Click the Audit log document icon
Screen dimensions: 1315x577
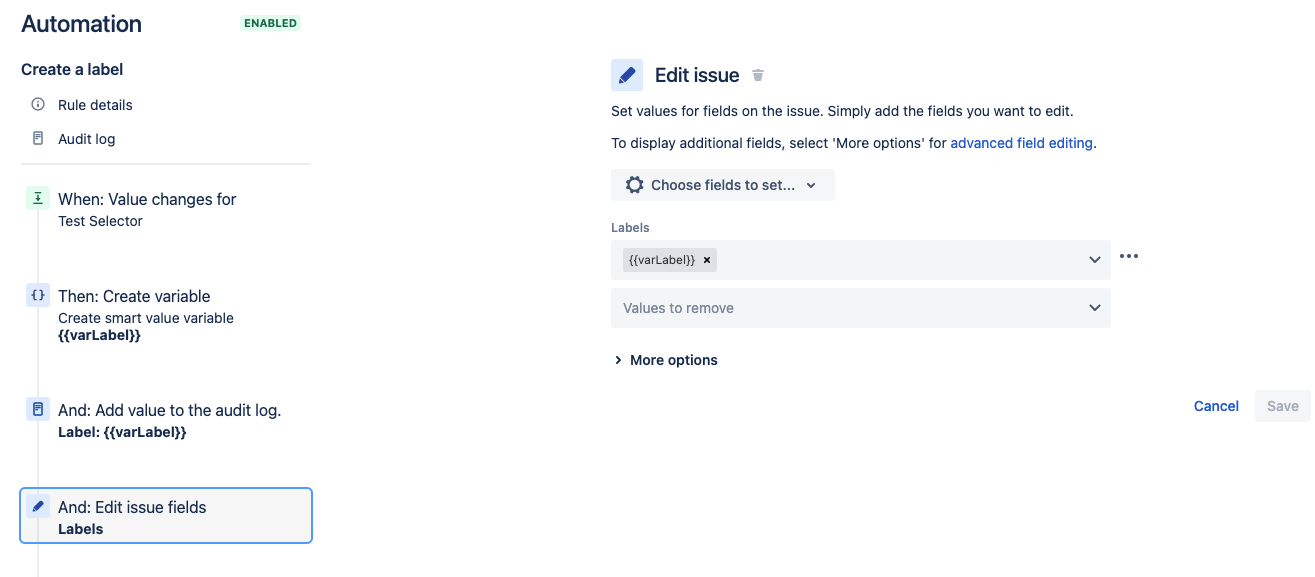[38, 138]
